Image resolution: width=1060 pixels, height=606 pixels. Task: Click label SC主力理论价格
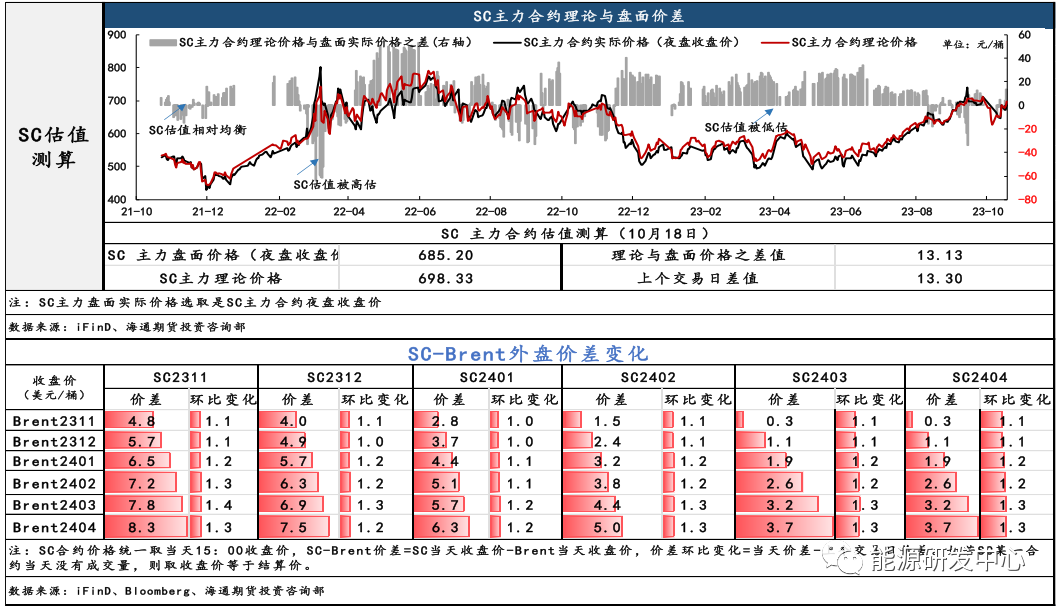click(221, 278)
